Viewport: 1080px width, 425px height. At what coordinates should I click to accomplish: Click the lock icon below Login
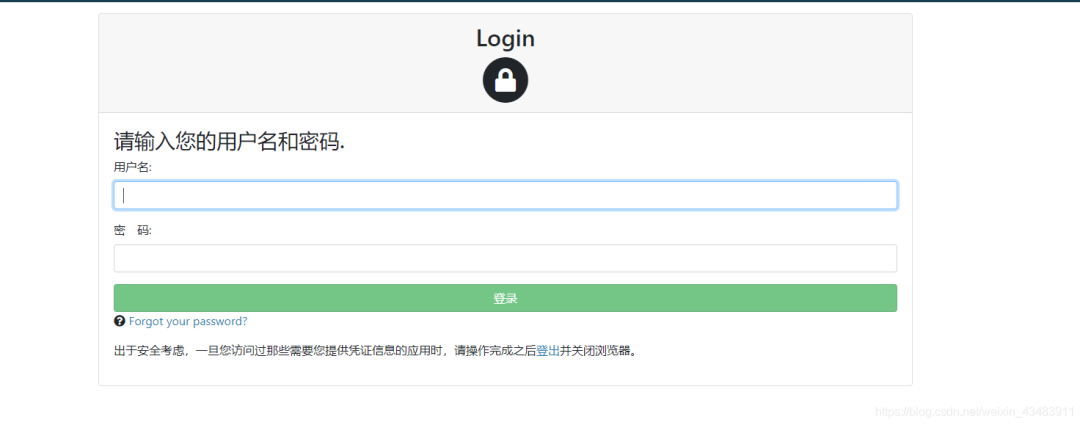click(505, 81)
